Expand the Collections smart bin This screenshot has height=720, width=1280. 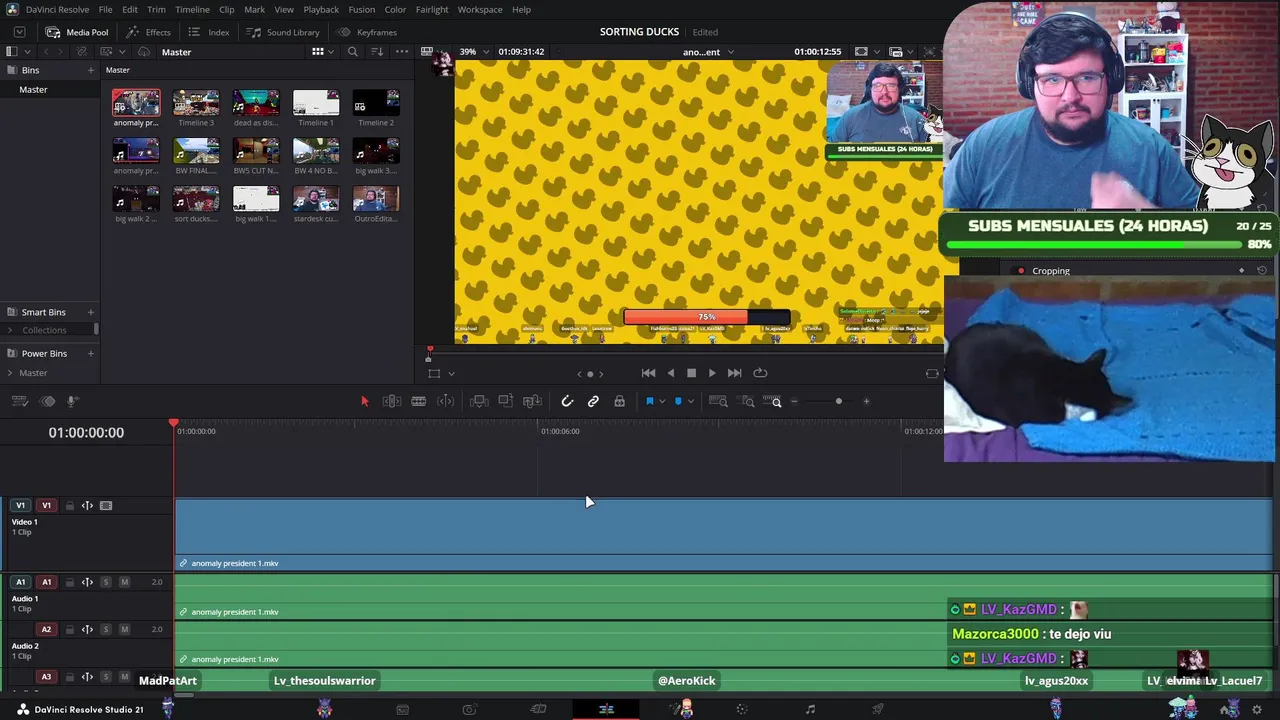tap(10, 330)
